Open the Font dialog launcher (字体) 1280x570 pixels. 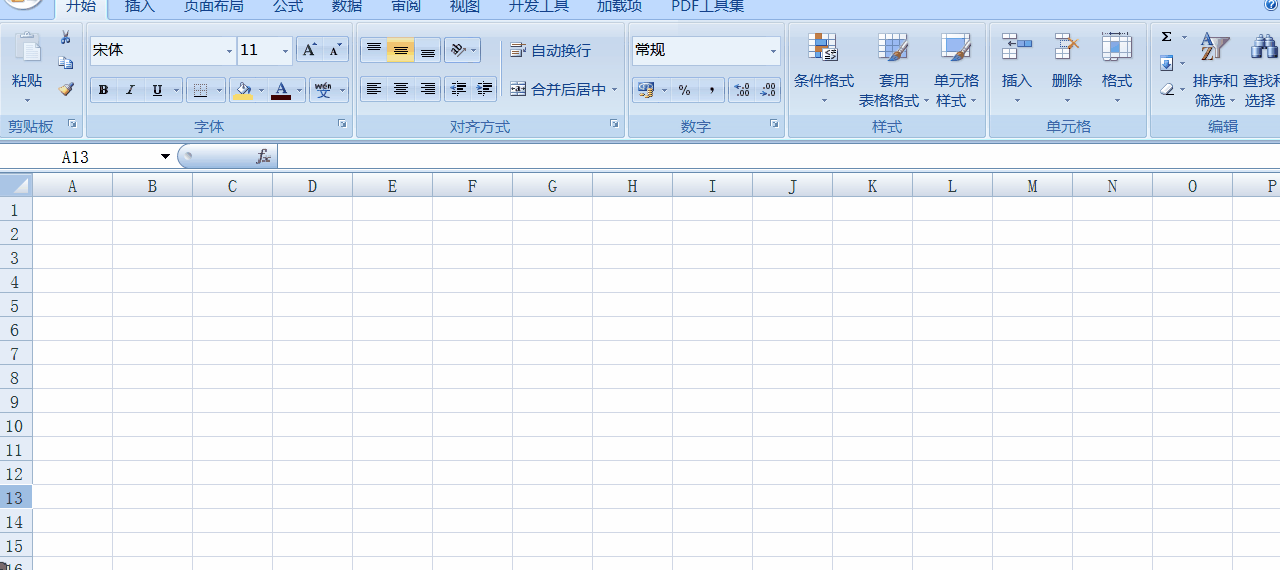pos(342,124)
